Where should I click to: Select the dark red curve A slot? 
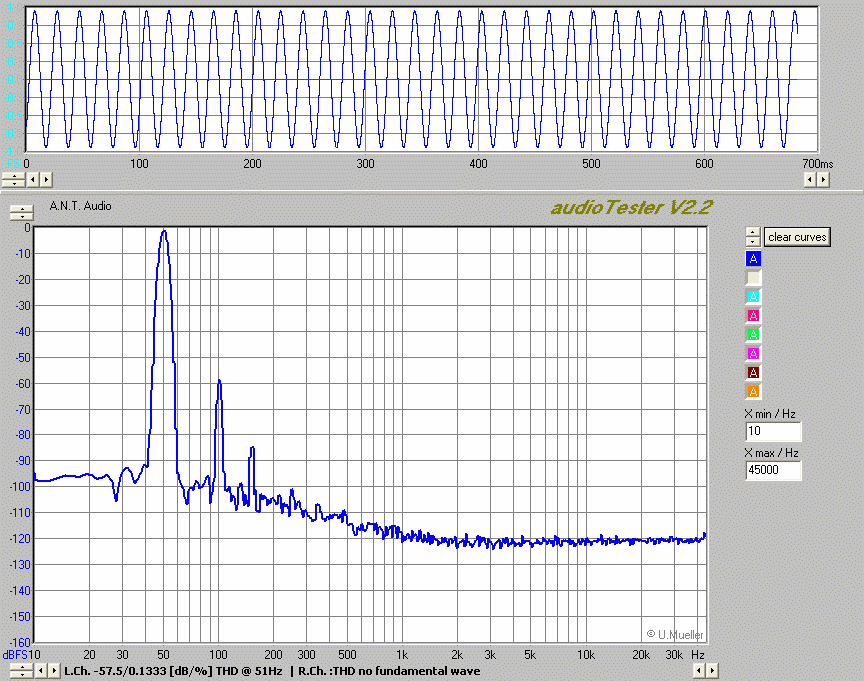[x=754, y=372]
